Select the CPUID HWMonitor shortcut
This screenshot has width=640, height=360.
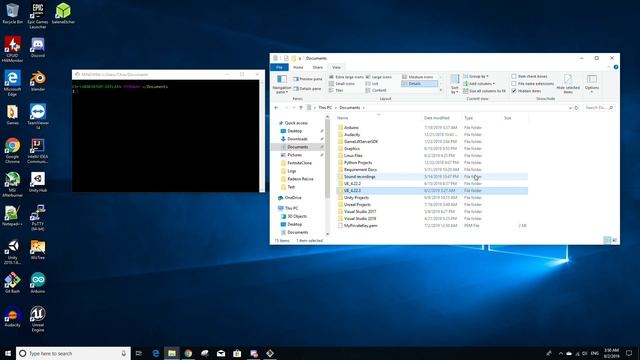point(12,49)
